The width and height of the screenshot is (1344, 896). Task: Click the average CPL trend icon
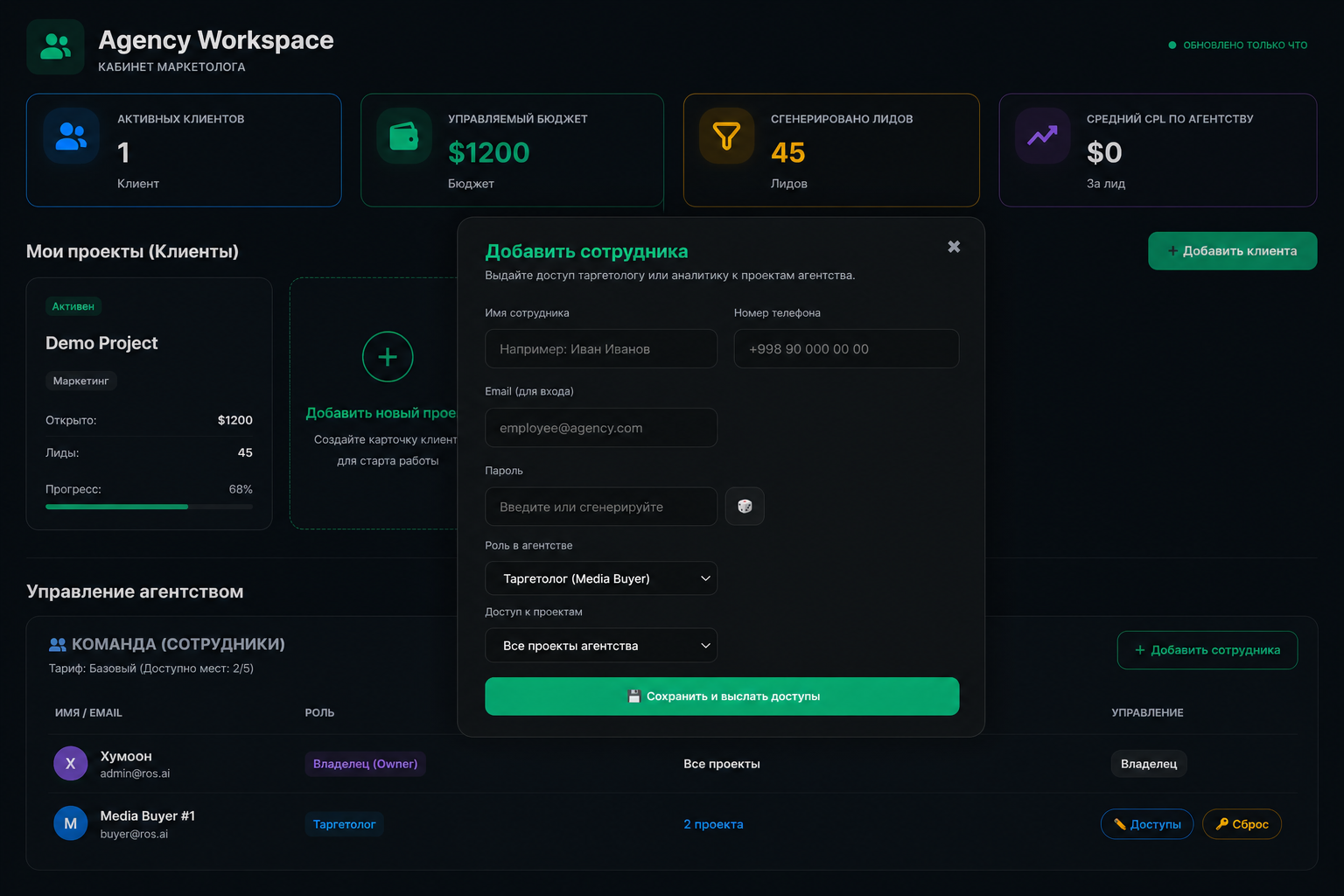click(x=1042, y=136)
